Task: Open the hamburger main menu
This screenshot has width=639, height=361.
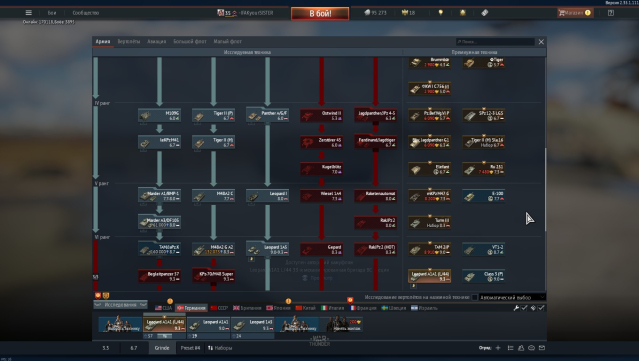Action: pyautogui.click(x=29, y=13)
